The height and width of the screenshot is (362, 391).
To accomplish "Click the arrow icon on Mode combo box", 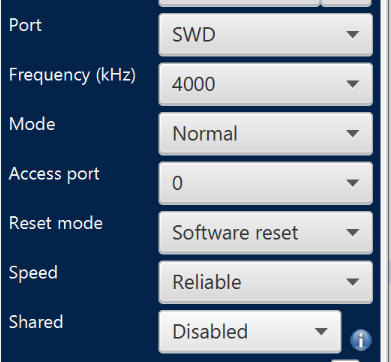I will 352,134.
